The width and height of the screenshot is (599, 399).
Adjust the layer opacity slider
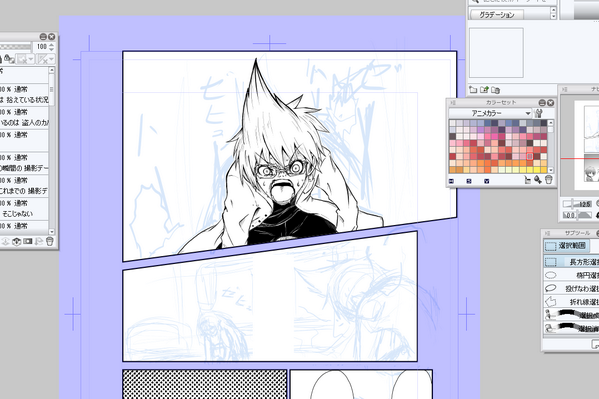coord(15,47)
